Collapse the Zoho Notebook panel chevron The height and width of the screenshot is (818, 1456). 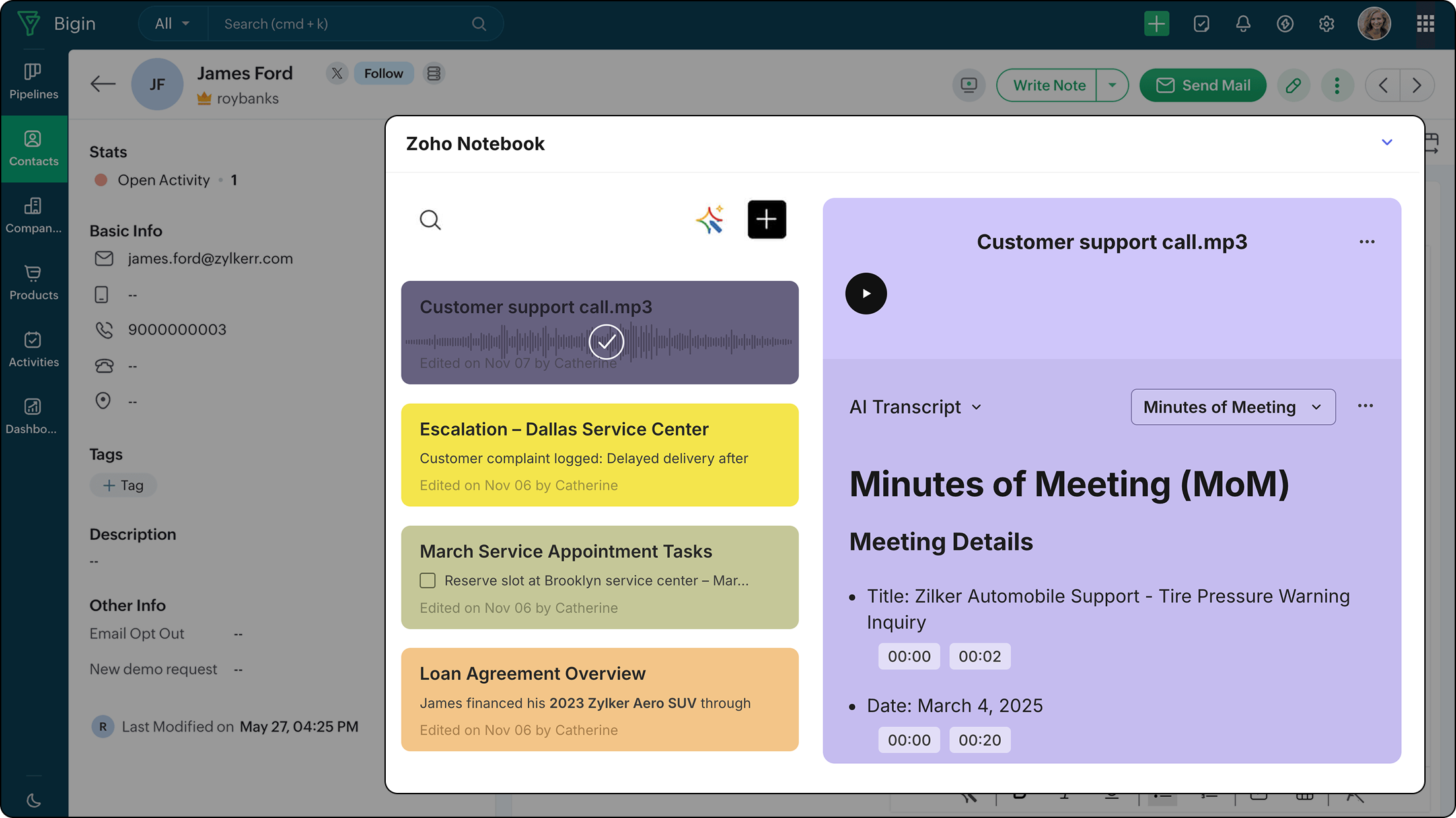pyautogui.click(x=1387, y=142)
